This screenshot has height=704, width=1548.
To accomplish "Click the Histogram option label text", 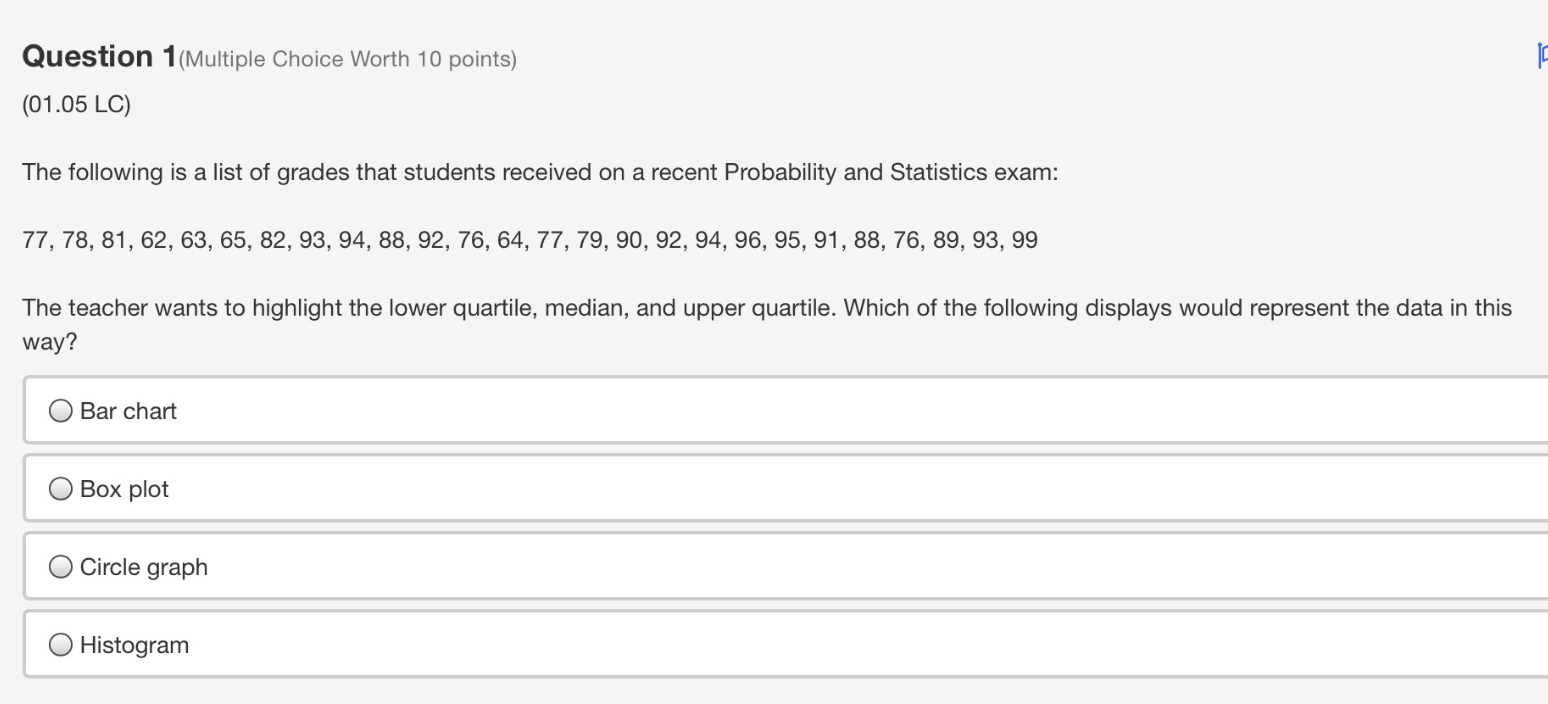I will click(135, 644).
